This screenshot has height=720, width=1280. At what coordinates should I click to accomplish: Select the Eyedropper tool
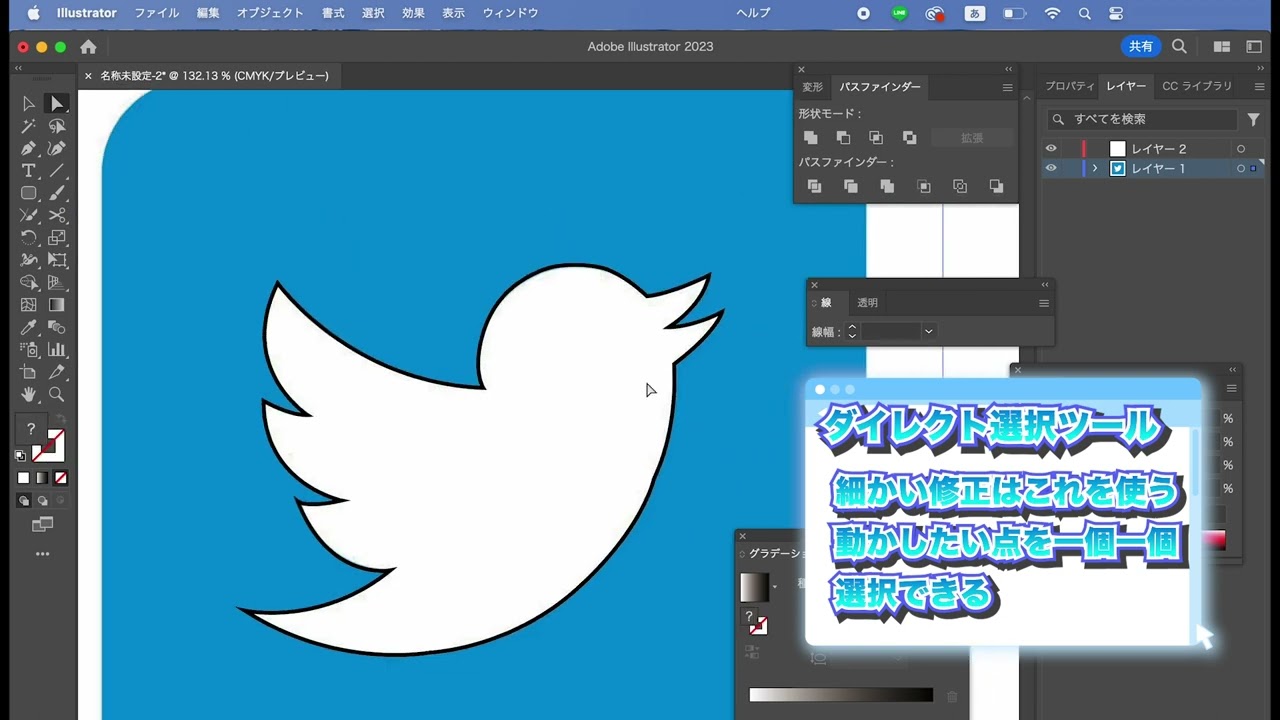29,328
